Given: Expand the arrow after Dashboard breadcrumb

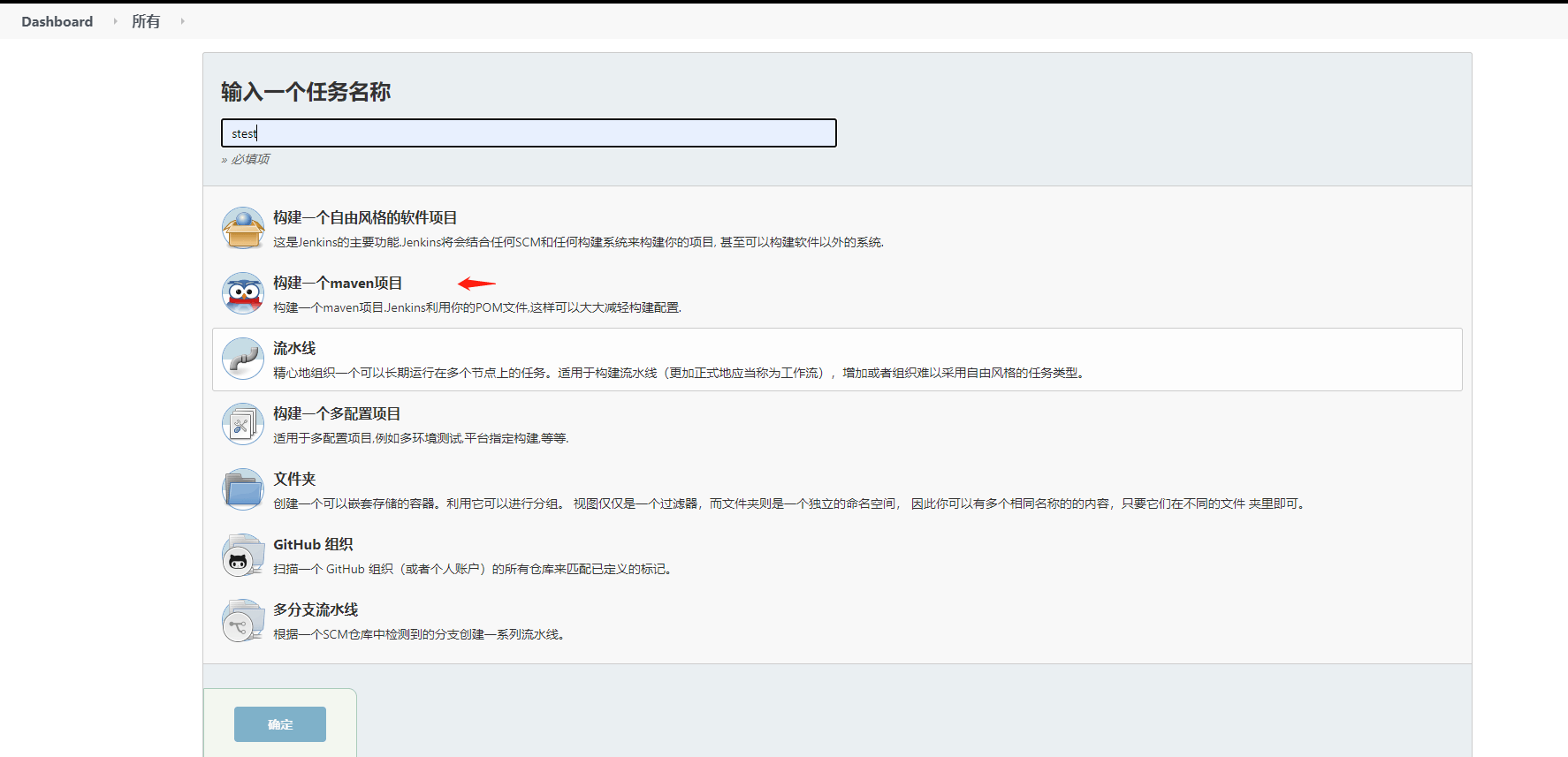Looking at the screenshot, I should tap(115, 21).
